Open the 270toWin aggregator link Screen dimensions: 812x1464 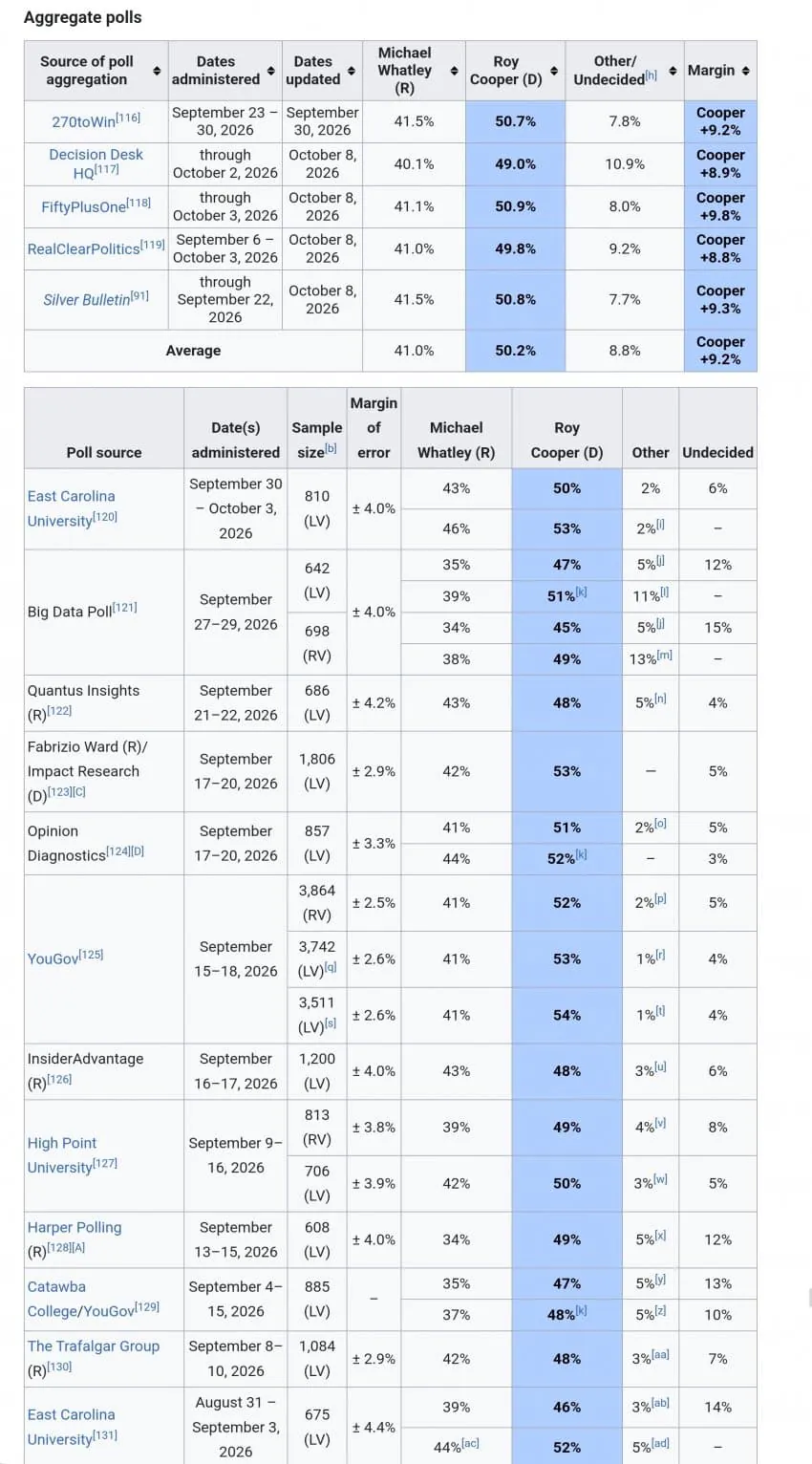(x=83, y=122)
